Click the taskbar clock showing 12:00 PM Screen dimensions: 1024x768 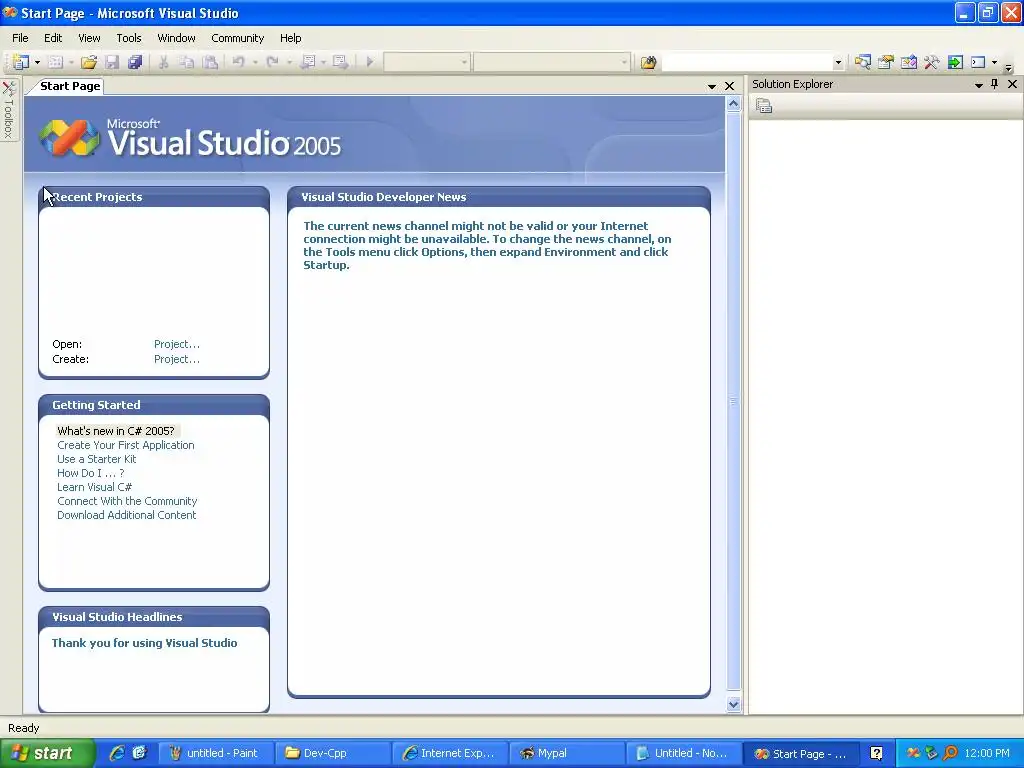987,754
